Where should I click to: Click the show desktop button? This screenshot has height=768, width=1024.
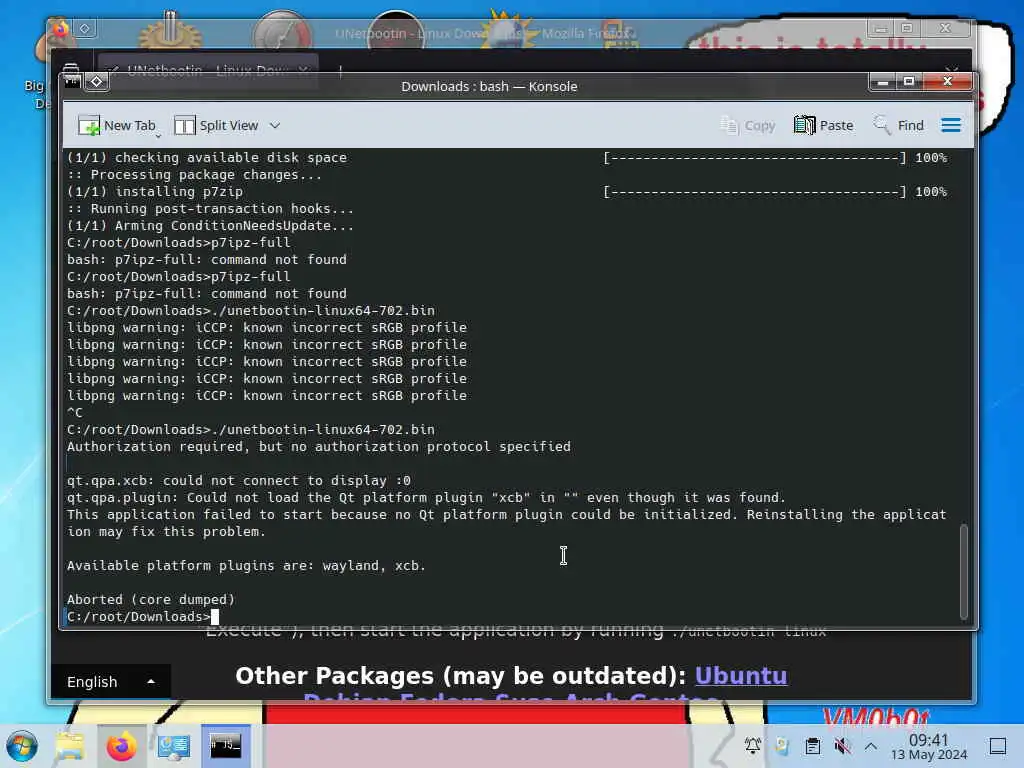coord(998,746)
